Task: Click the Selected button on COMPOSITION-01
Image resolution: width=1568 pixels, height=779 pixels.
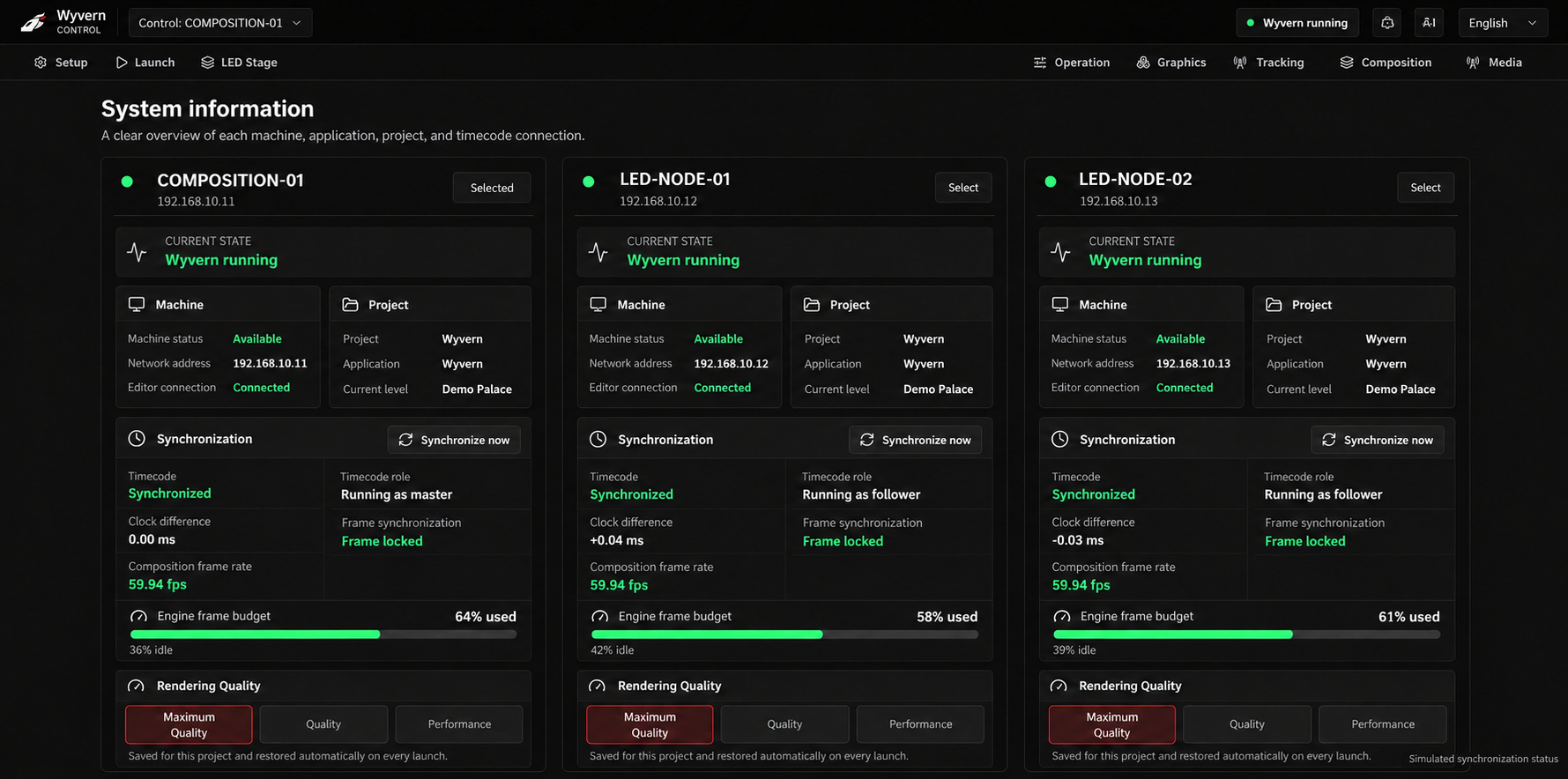Action: [492, 188]
